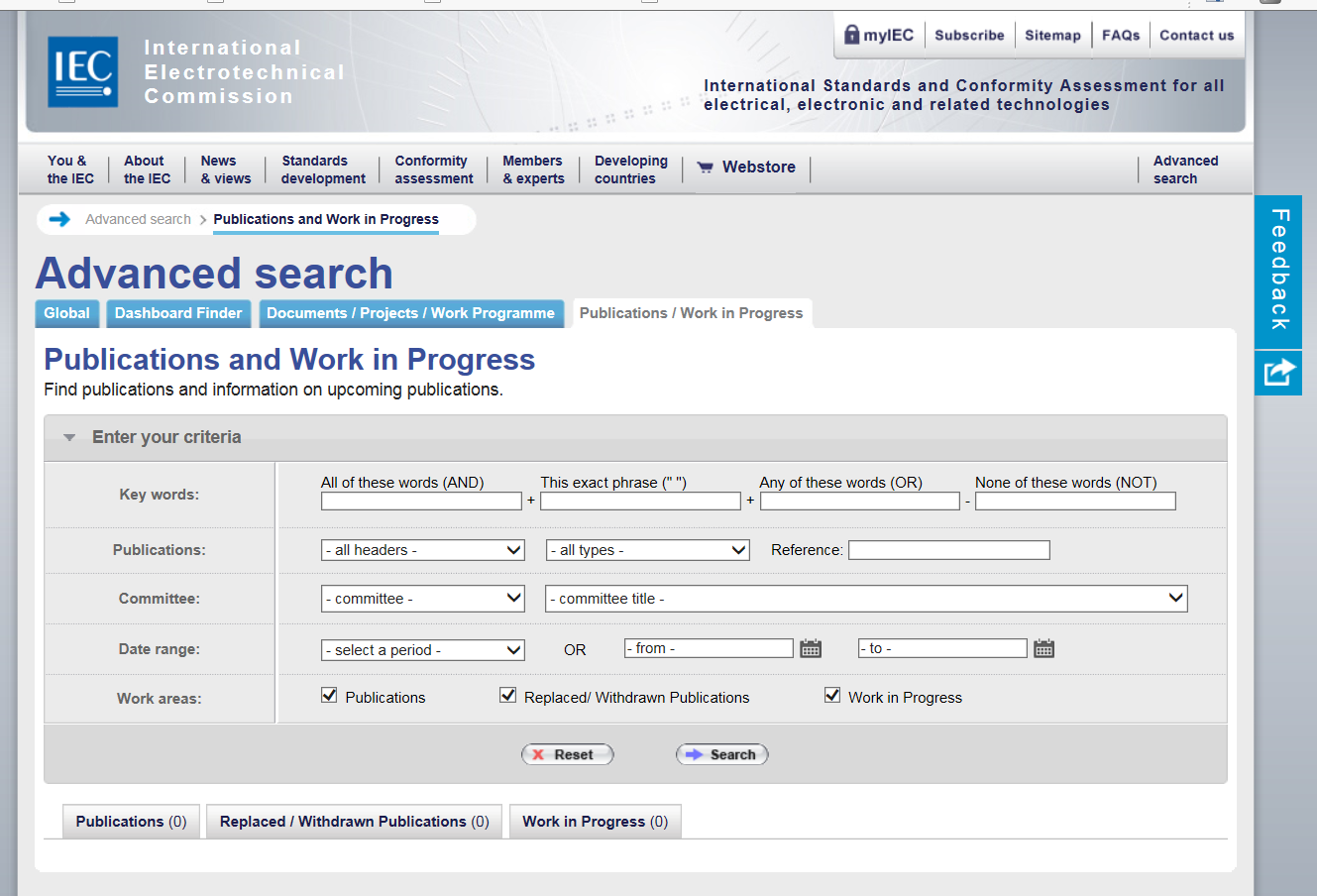Select Publications / Work in Progress tab
Image resolution: width=1317 pixels, height=896 pixels.
(x=691, y=313)
